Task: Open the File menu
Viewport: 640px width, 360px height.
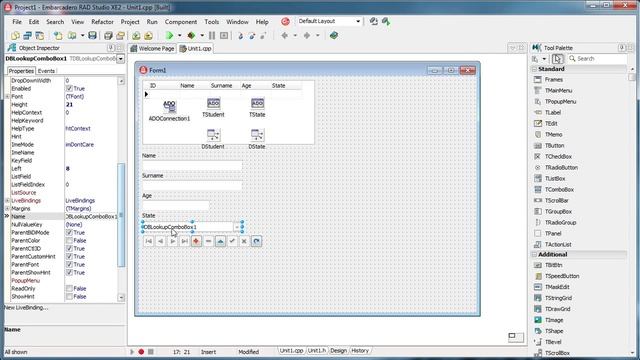Action: pos(17,22)
